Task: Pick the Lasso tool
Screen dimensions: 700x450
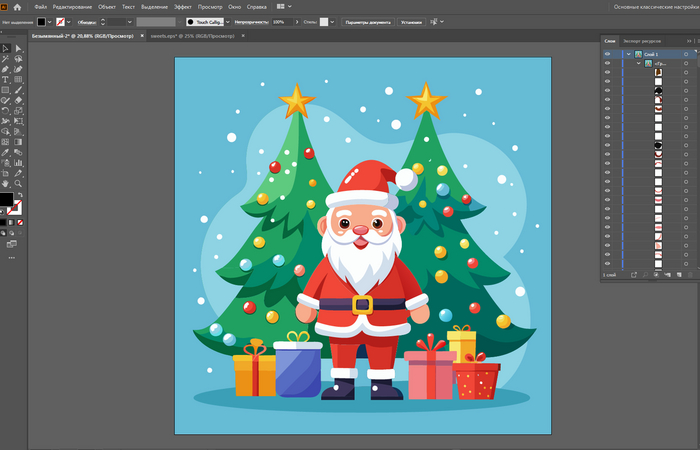Action: coord(18,59)
